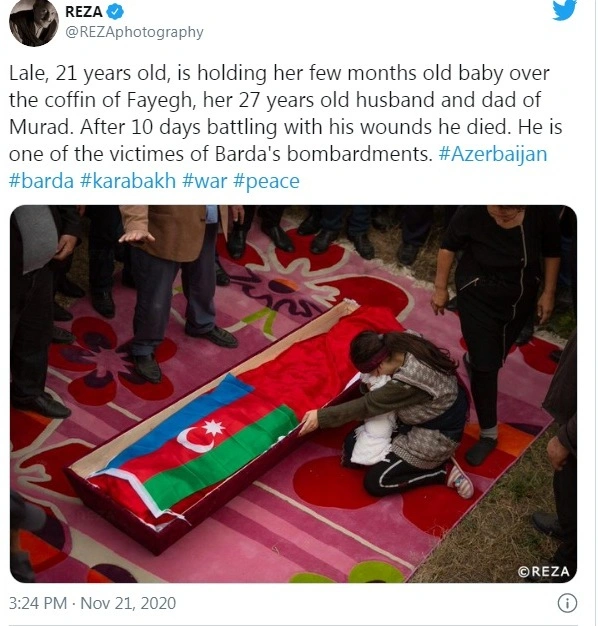The height and width of the screenshot is (626, 598).
Task: Open the #war hashtag
Action: tap(204, 181)
